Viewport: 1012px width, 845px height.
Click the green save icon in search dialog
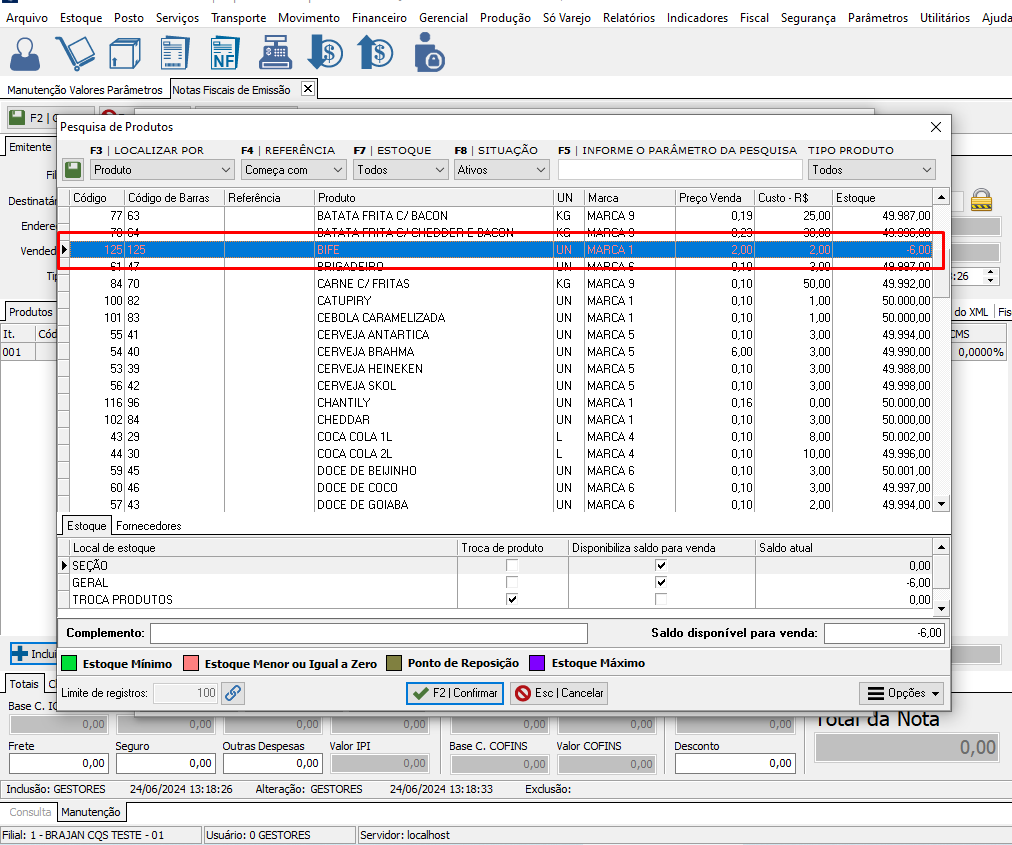click(73, 170)
